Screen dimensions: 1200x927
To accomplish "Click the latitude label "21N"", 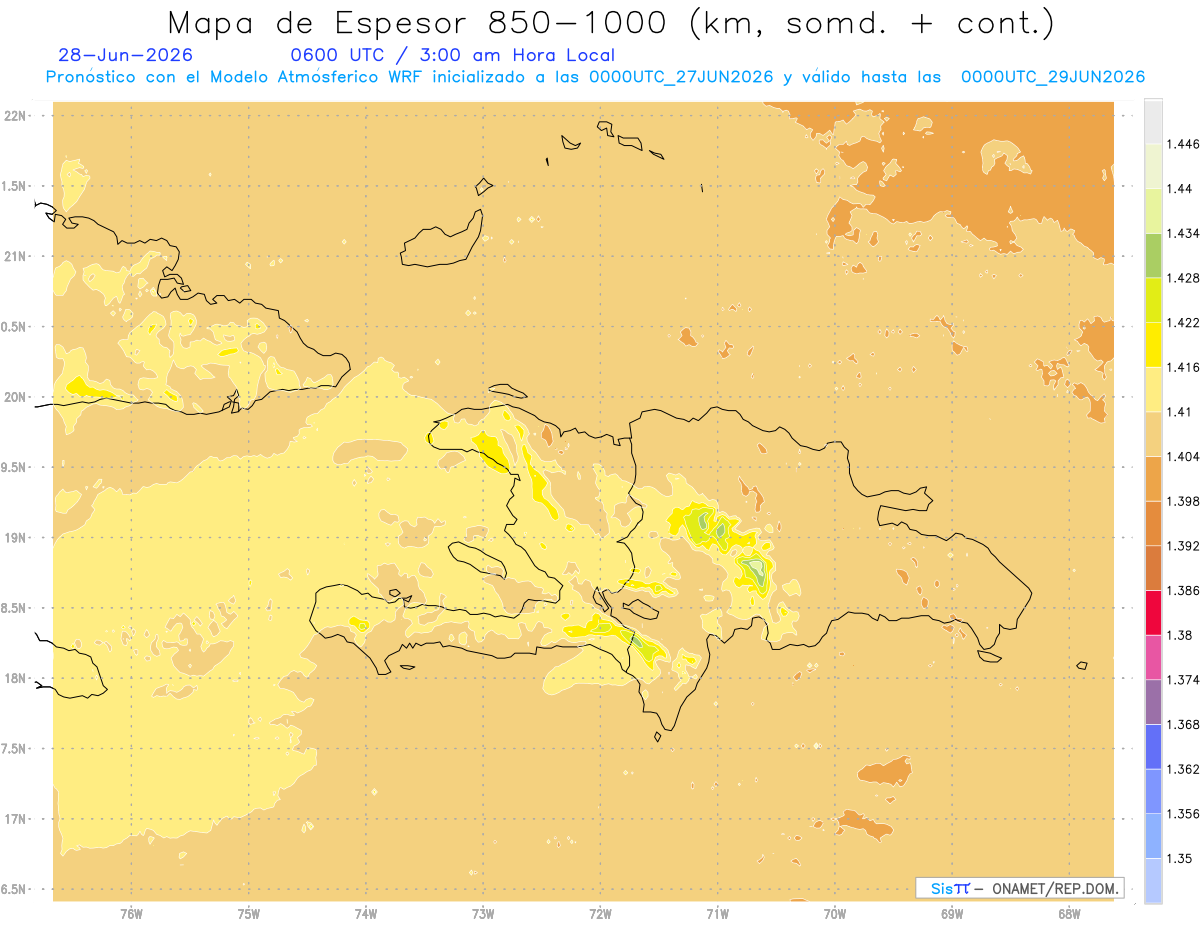I will 17,257.
